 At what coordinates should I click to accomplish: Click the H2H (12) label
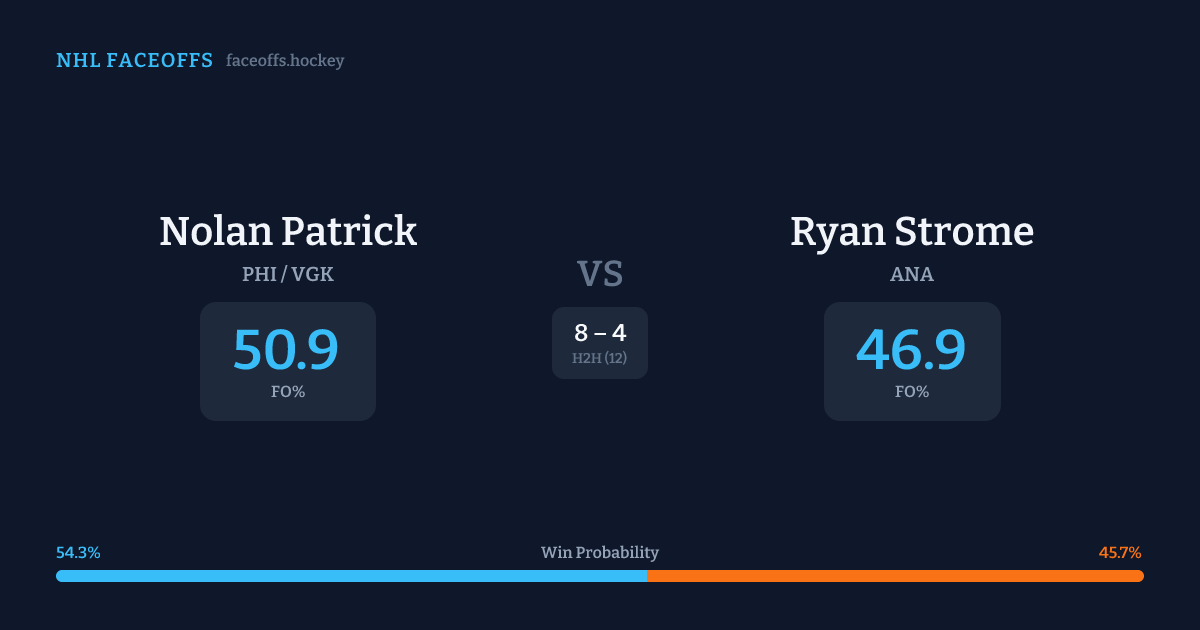coord(600,358)
